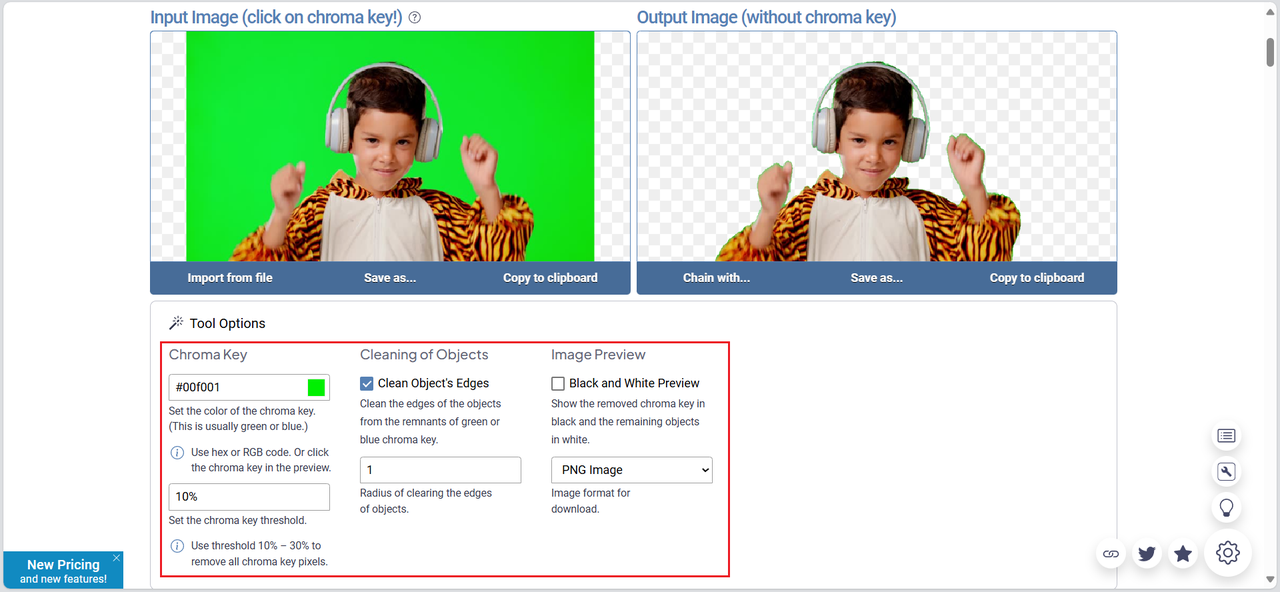Copy output image to clipboard
Viewport: 1280px width, 592px height.
tap(1037, 278)
